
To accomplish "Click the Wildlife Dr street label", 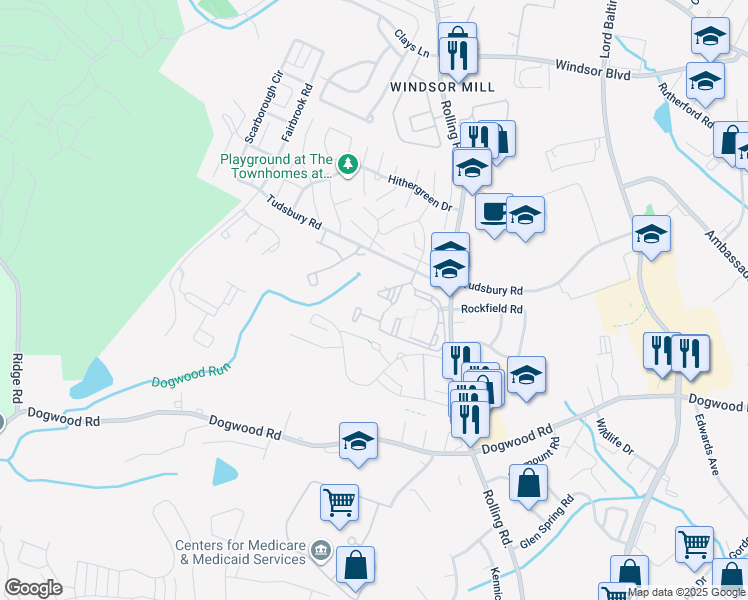I will click(615, 436).
